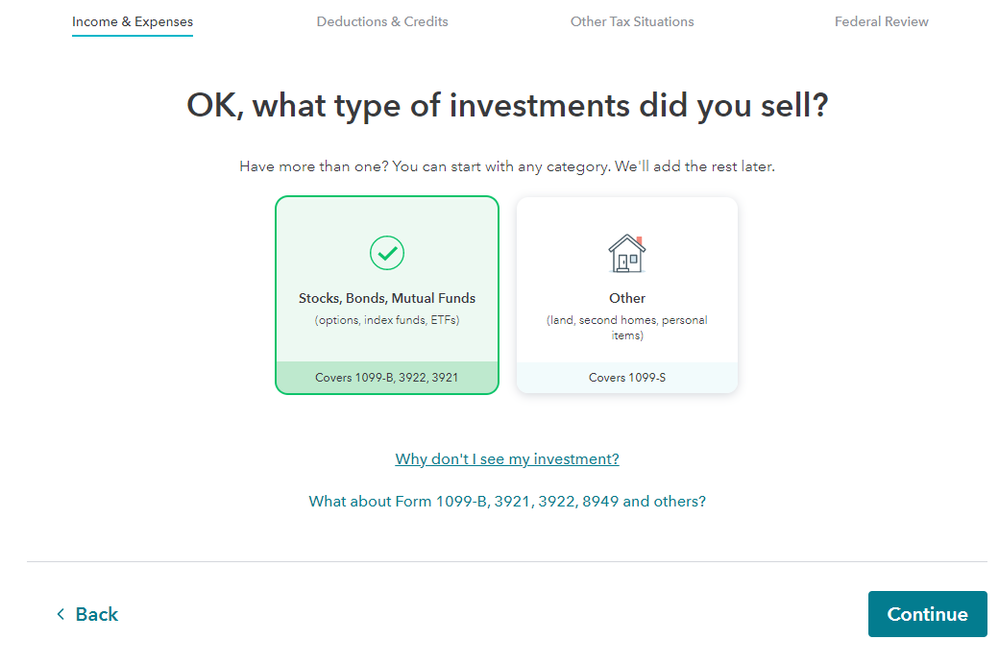
Task: Open the Federal Review tab
Action: click(882, 22)
